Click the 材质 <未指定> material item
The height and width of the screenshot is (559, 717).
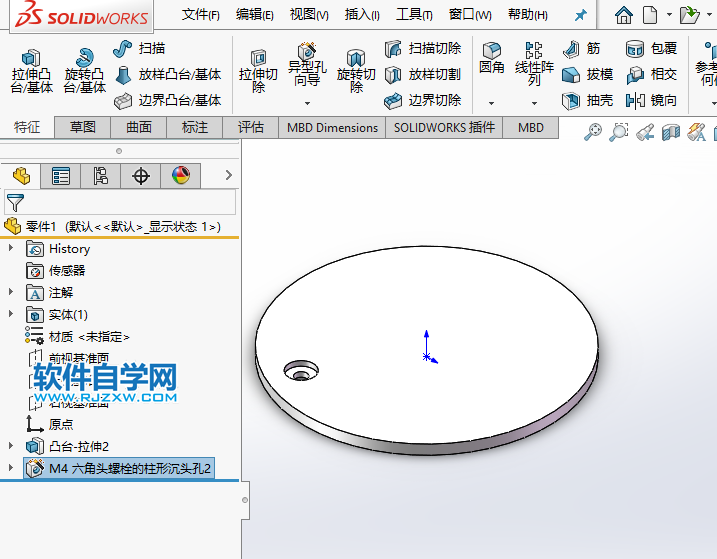pos(88,337)
